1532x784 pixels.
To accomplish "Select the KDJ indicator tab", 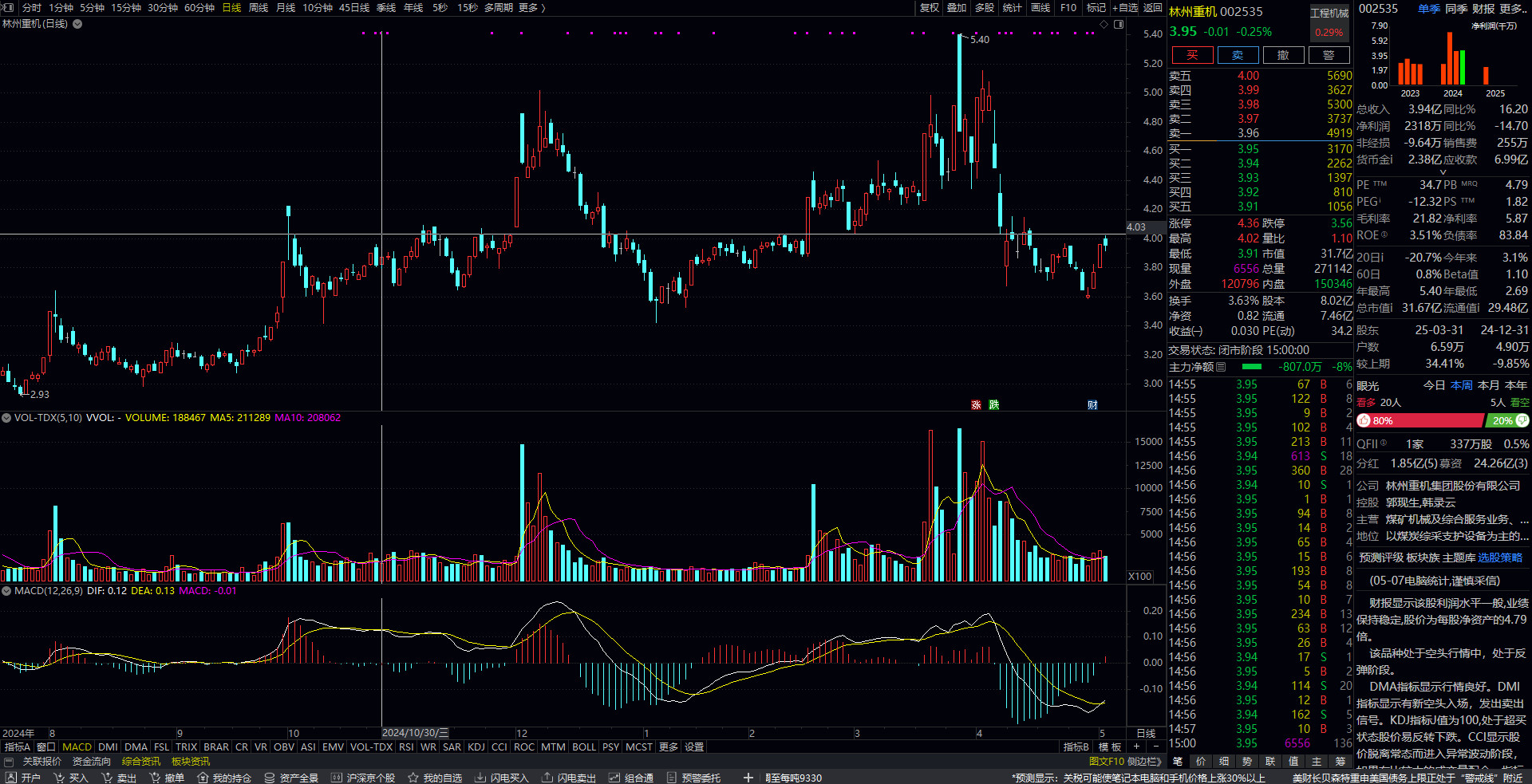I will (x=476, y=747).
